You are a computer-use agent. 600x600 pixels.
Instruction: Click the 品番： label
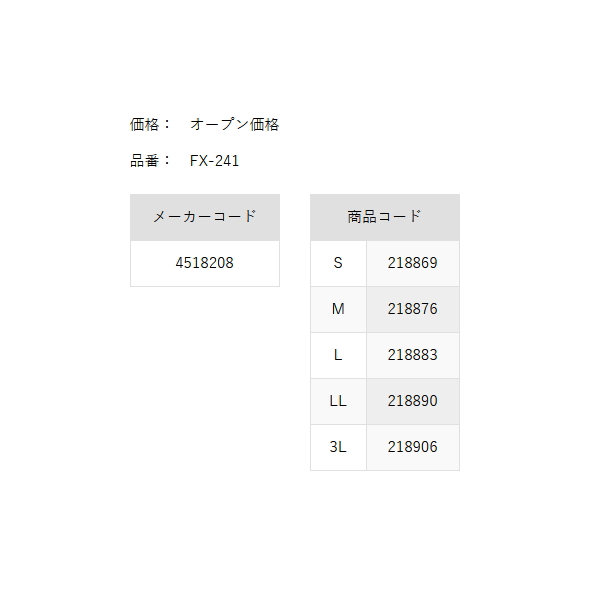150,161
